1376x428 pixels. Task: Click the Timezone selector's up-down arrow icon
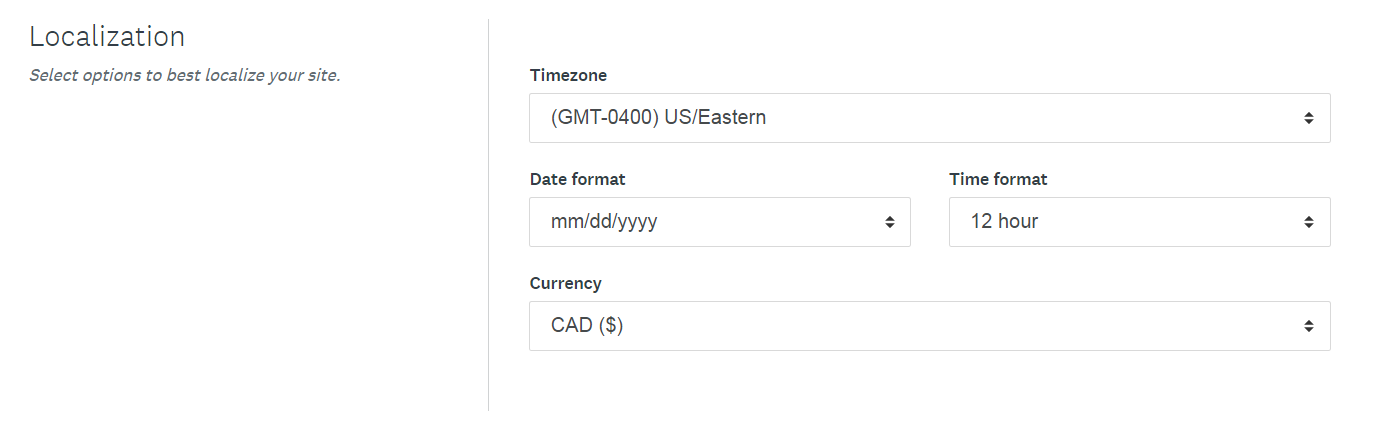1308,118
